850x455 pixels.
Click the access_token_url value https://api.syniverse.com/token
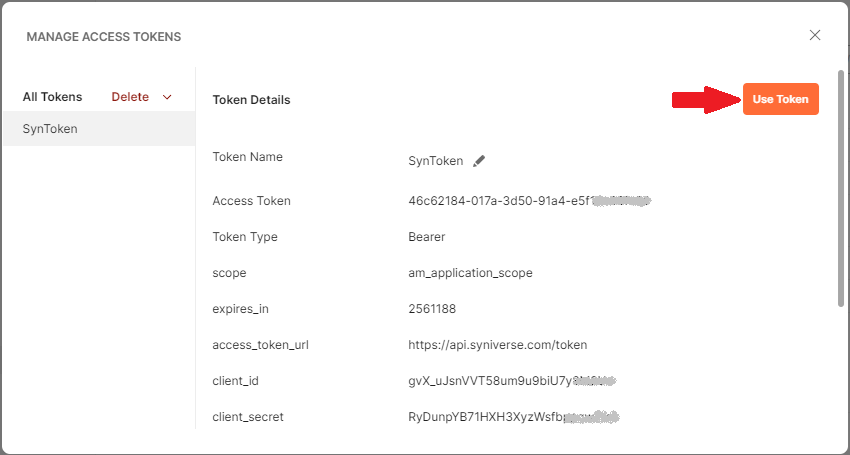(497, 345)
